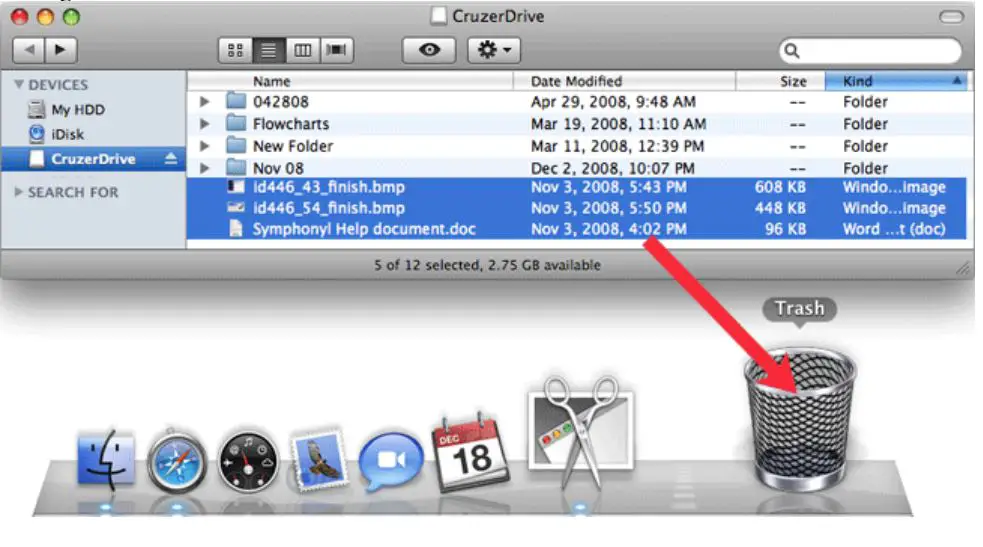
Task: Go forward with the right arrow button
Action: point(61,50)
